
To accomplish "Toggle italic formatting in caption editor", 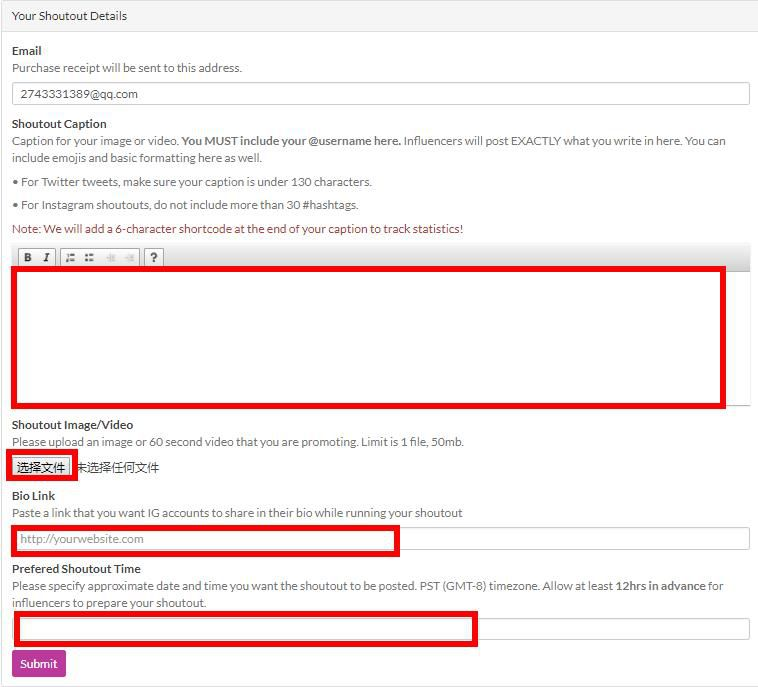I will [46, 257].
